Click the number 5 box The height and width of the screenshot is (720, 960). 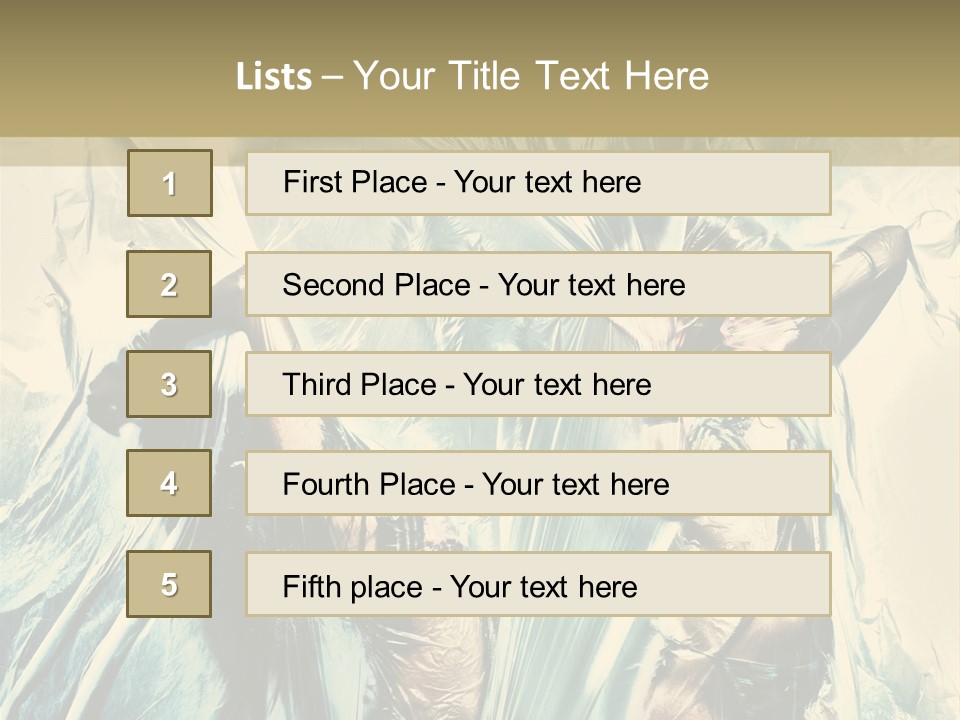click(x=169, y=584)
